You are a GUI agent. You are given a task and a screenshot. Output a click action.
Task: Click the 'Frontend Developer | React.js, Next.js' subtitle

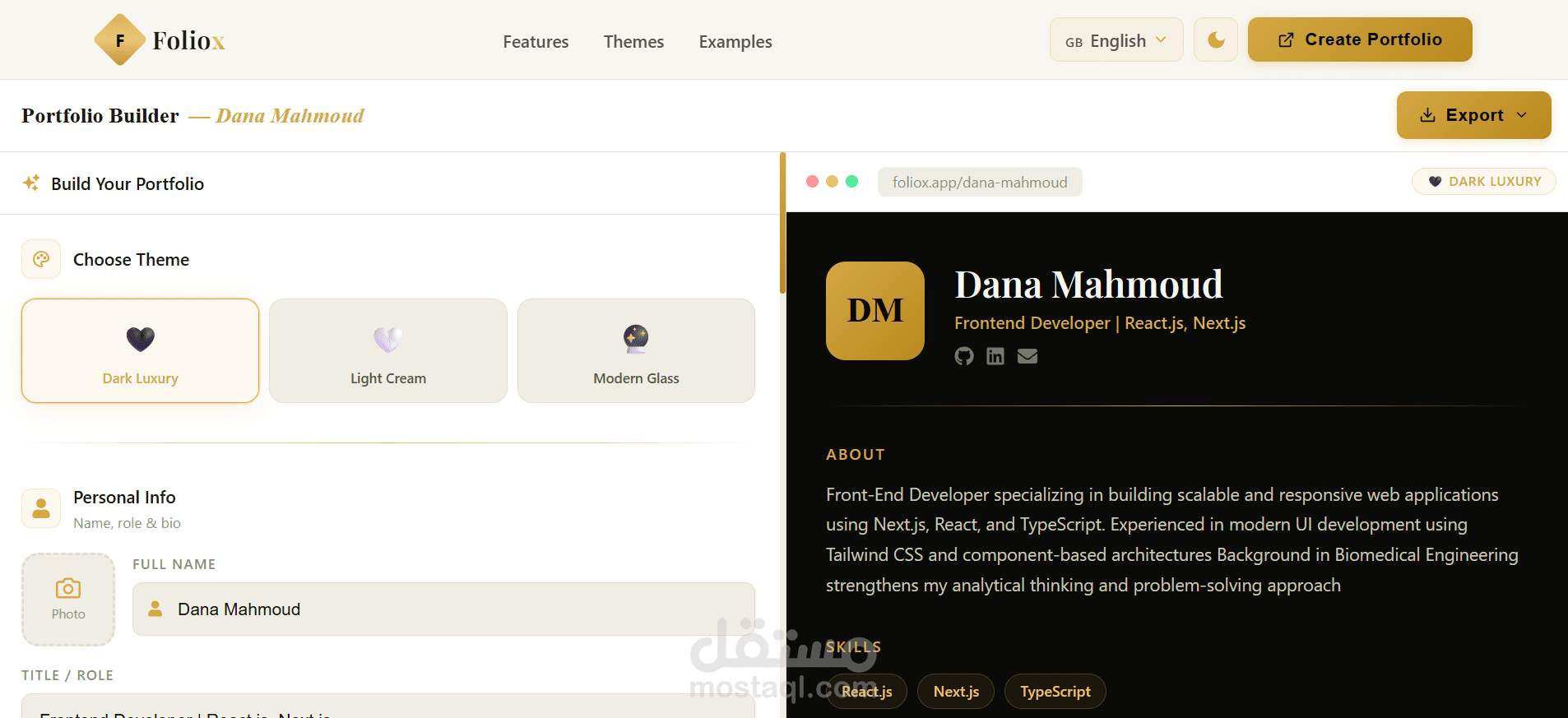coord(1100,323)
